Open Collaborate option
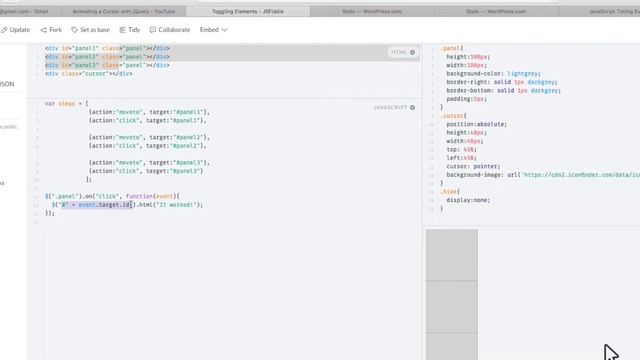 (x=170, y=30)
